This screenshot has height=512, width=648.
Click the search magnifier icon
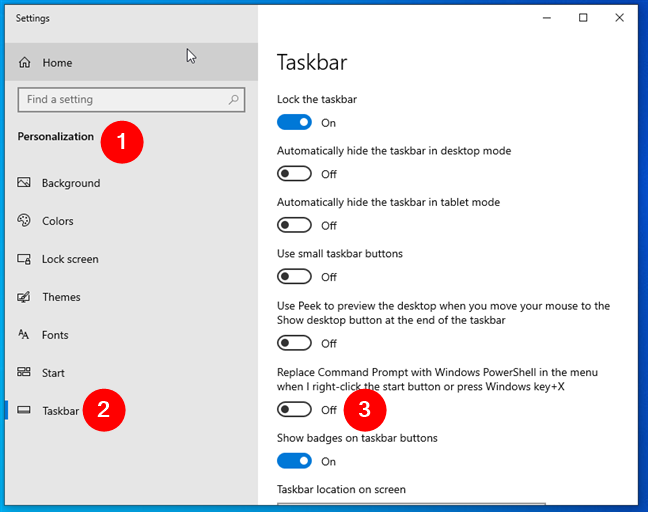233,99
